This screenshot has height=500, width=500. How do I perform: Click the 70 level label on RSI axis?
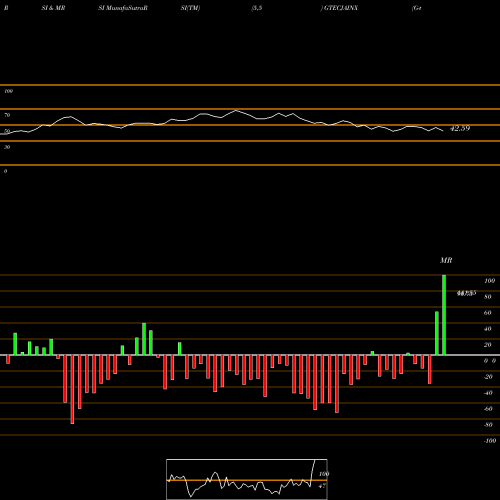[7, 115]
